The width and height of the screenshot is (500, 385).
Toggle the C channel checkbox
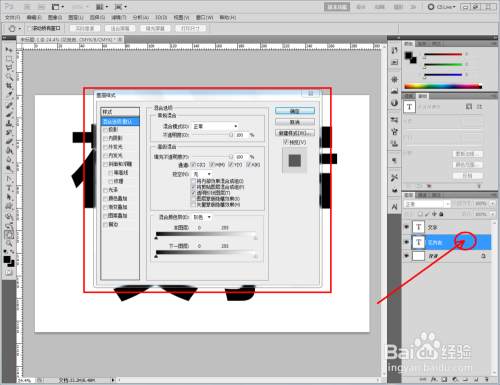tap(193, 165)
